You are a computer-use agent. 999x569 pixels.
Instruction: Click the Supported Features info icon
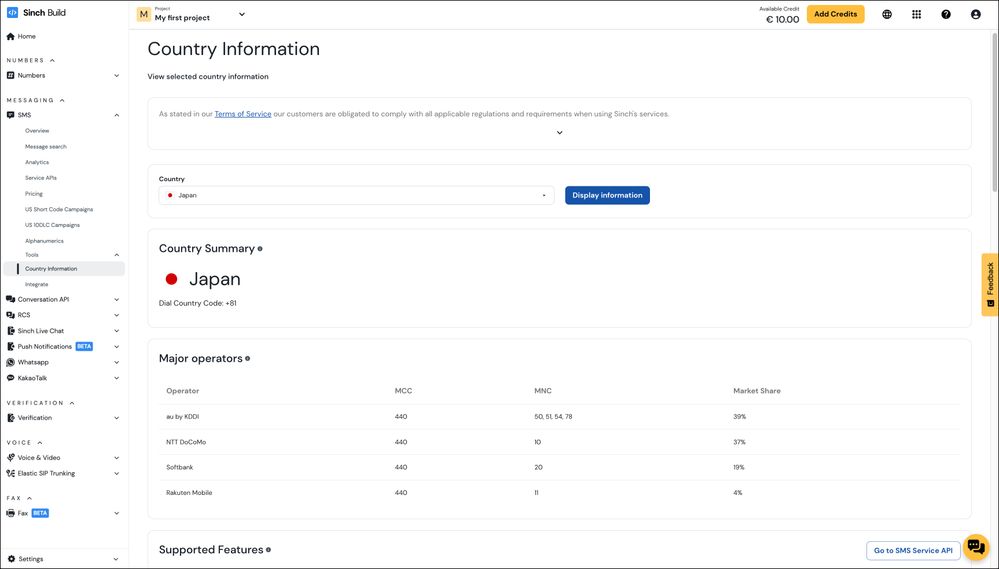coord(268,550)
